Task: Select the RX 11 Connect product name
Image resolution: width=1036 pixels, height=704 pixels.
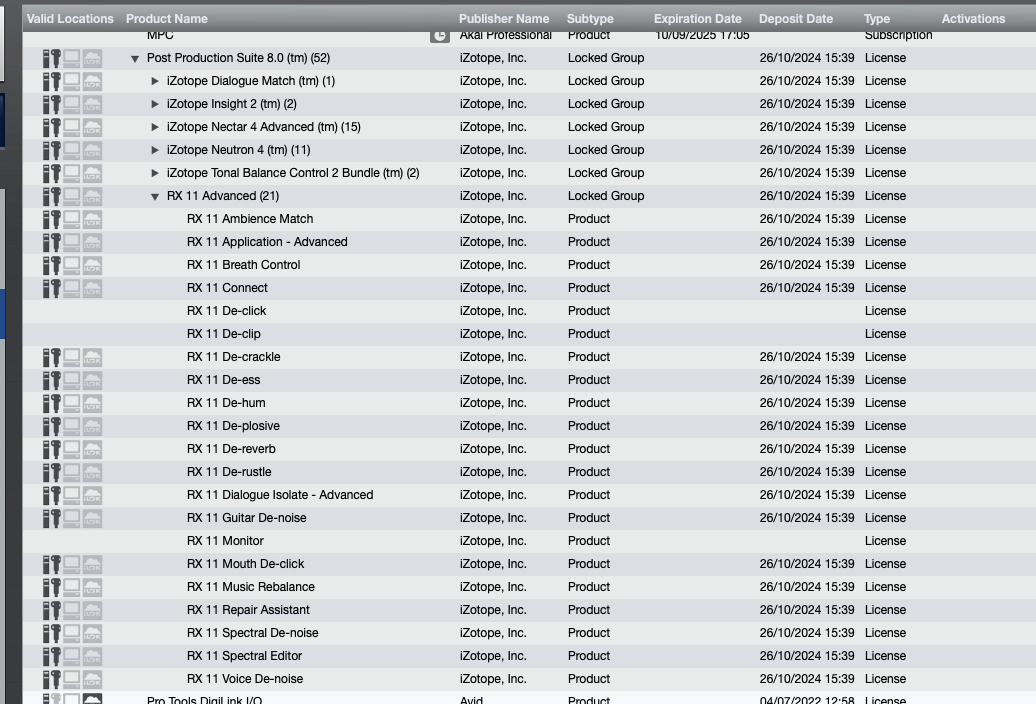Action: (227, 288)
